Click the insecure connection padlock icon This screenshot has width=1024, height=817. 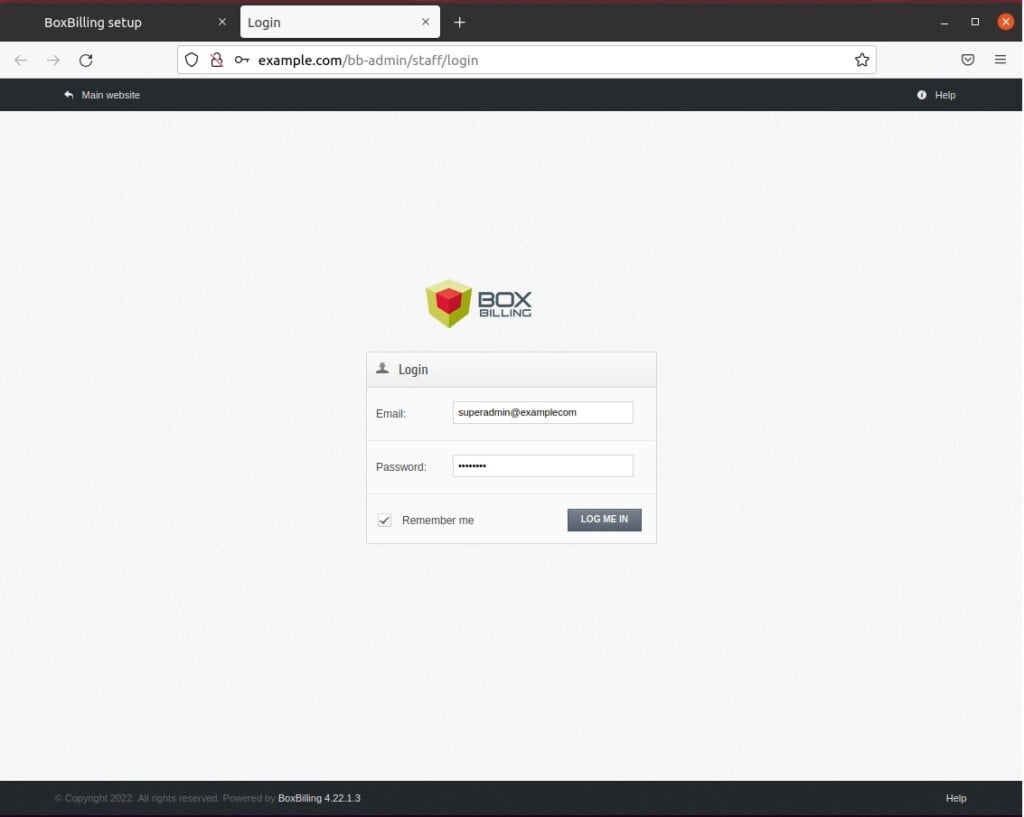tap(217, 60)
